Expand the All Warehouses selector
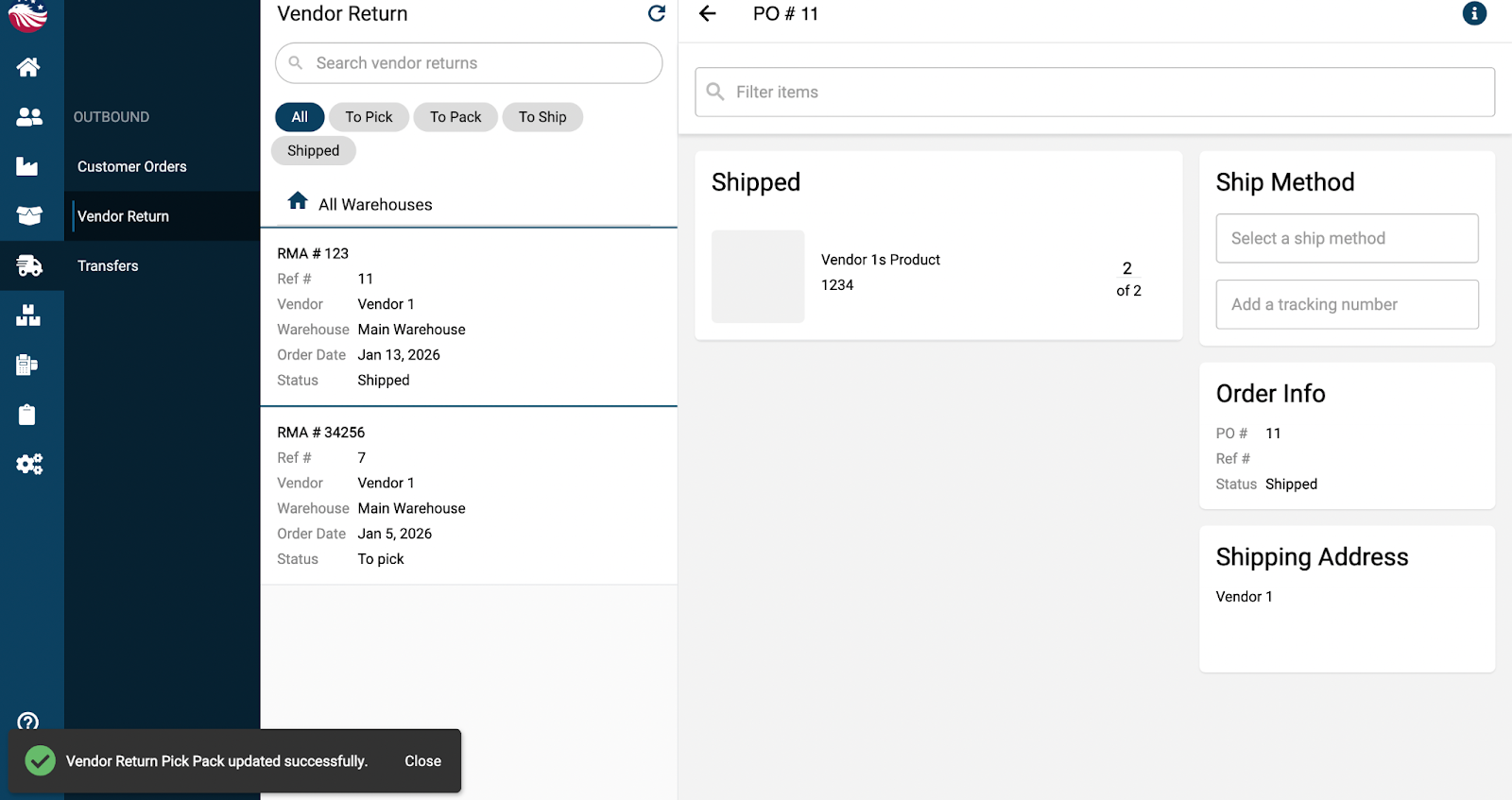 click(375, 204)
